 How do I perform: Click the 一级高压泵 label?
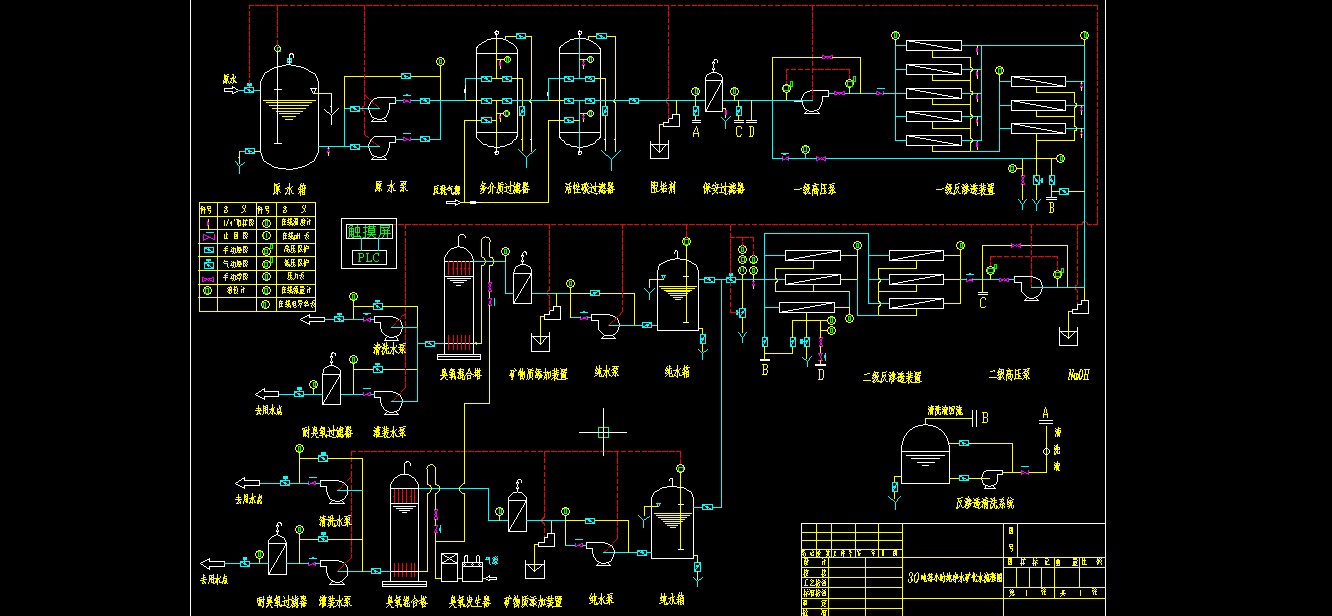tap(813, 187)
